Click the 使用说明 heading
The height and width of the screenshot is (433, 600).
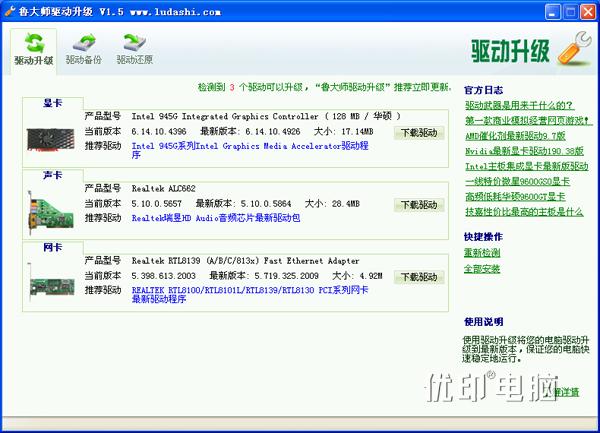(483, 322)
